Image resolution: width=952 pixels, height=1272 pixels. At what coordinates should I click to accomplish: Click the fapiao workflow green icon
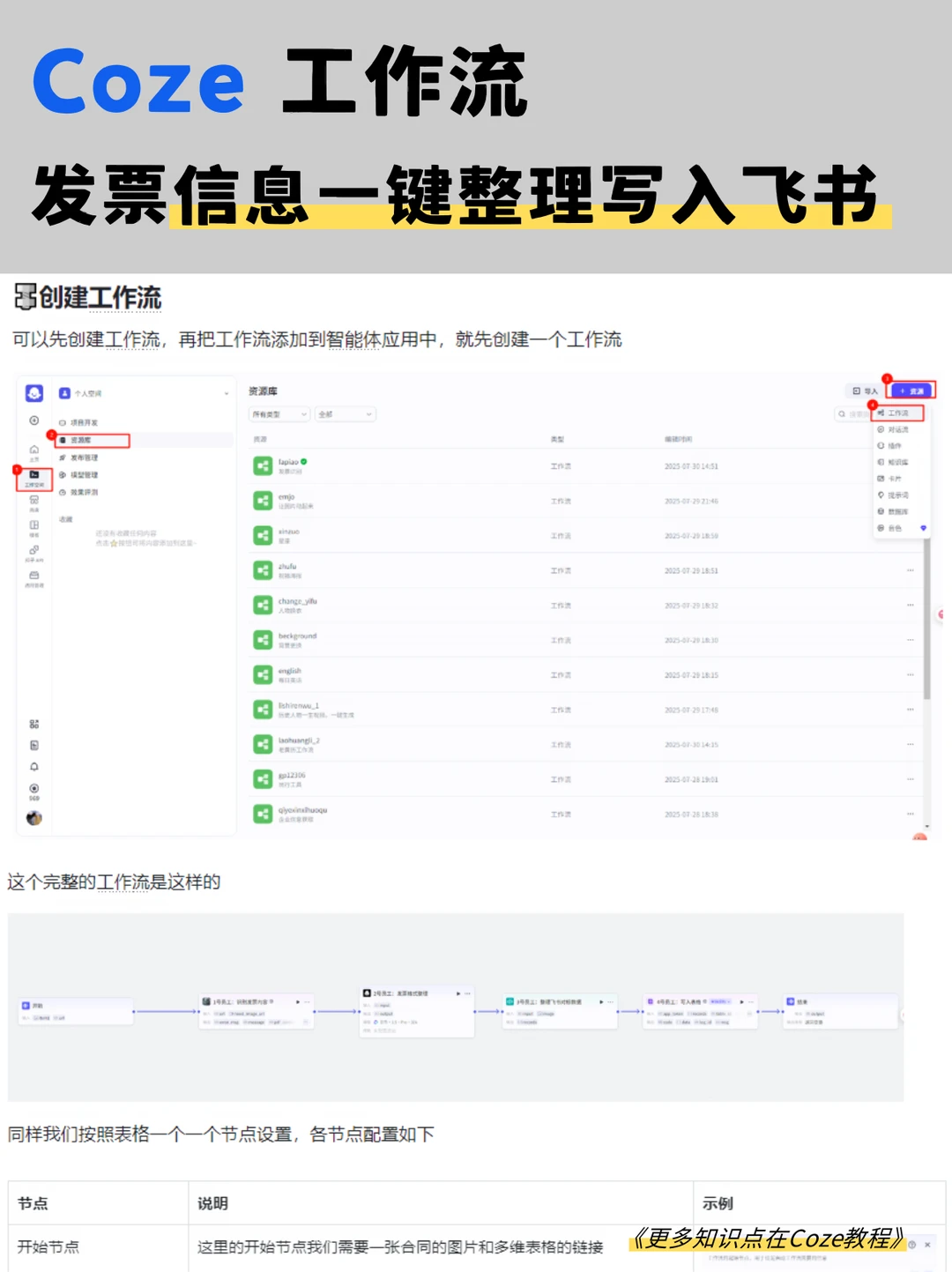(x=263, y=465)
